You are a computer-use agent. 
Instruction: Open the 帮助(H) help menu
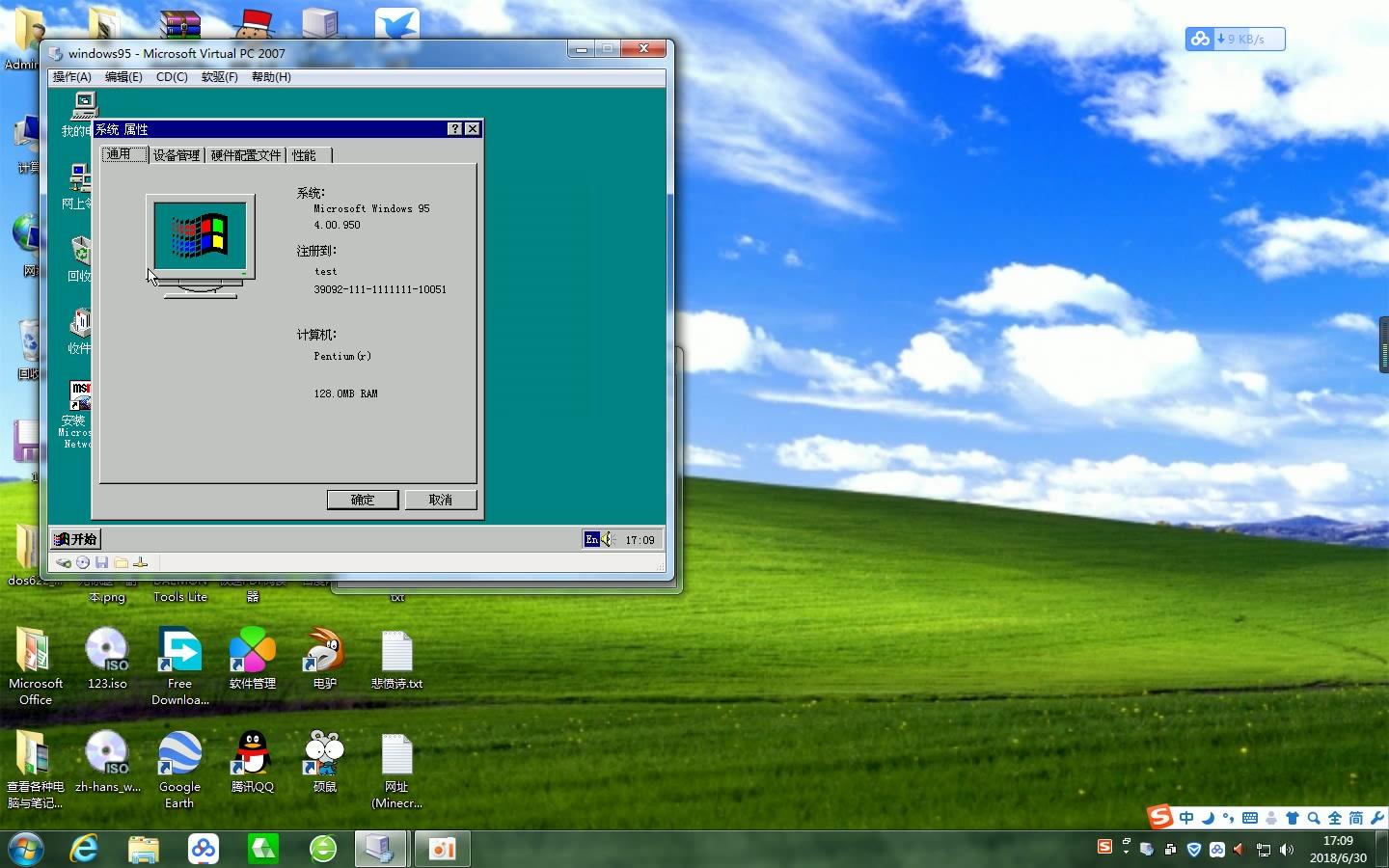271,77
